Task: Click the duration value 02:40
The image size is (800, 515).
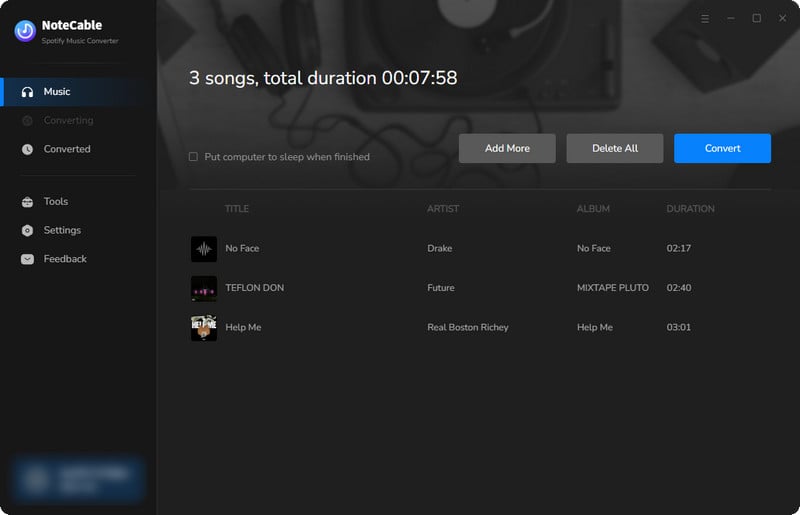Action: (x=679, y=288)
